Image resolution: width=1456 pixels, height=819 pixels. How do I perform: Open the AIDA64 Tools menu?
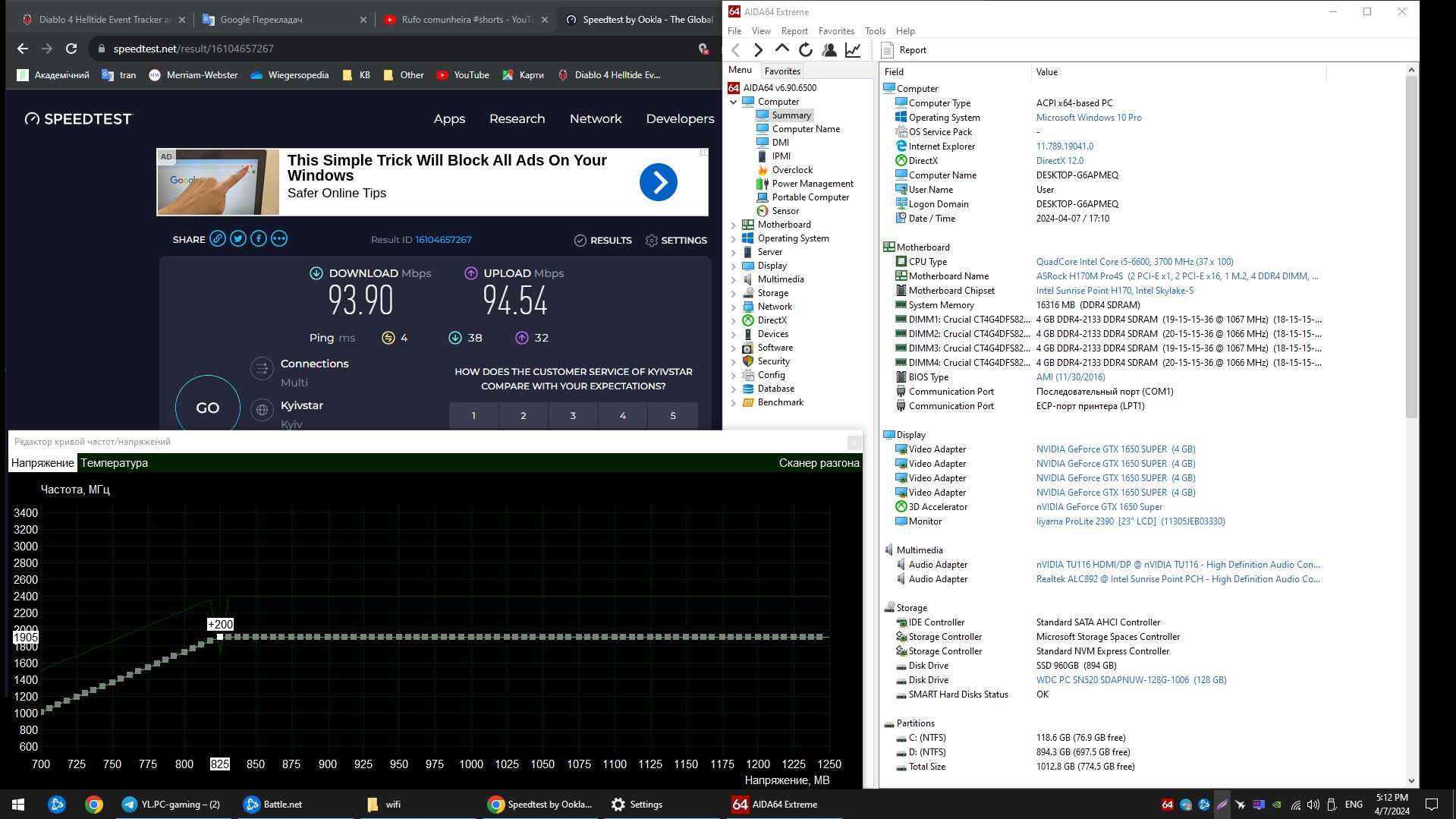(x=875, y=31)
